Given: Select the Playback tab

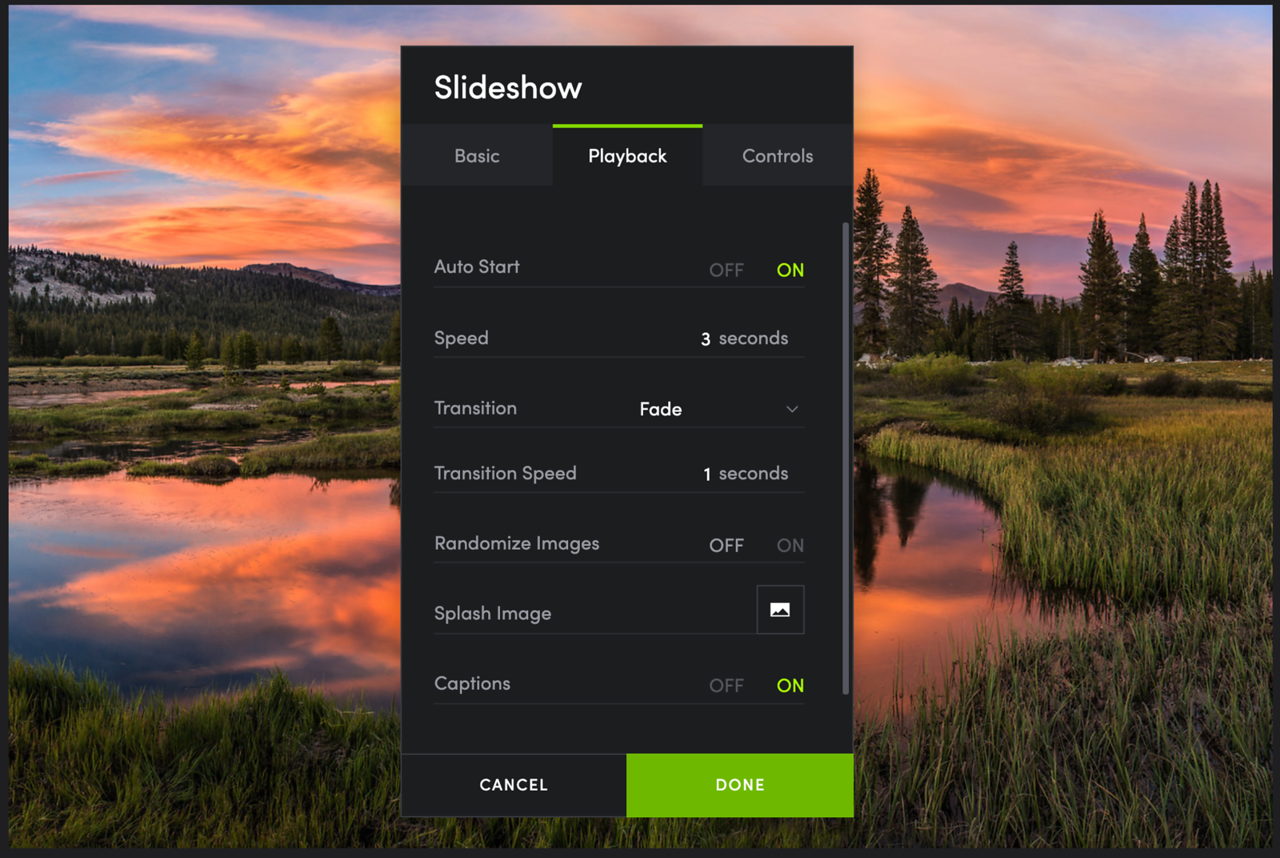Looking at the screenshot, I should (x=628, y=156).
